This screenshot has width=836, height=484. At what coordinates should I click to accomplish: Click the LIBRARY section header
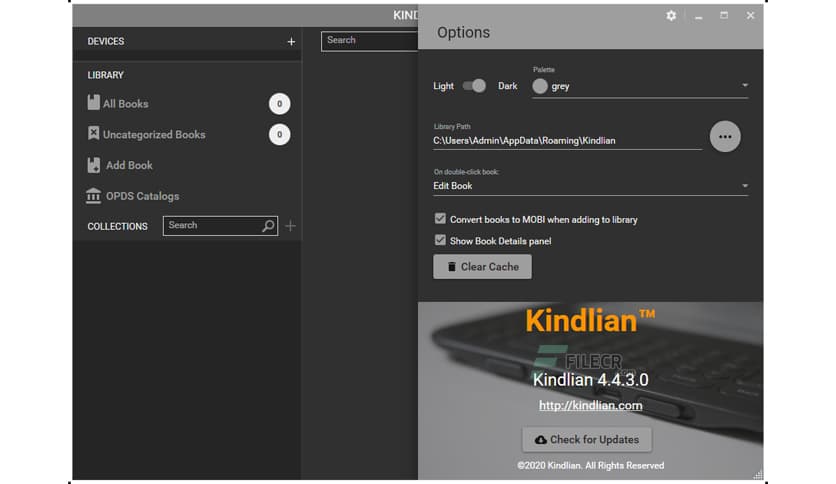(106, 75)
